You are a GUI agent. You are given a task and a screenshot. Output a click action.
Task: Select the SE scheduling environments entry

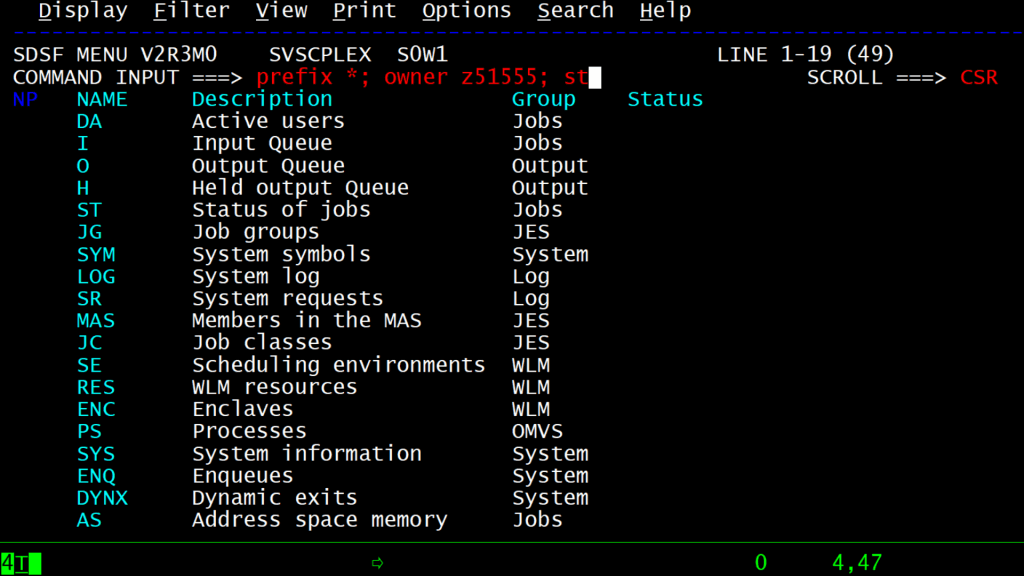(89, 365)
